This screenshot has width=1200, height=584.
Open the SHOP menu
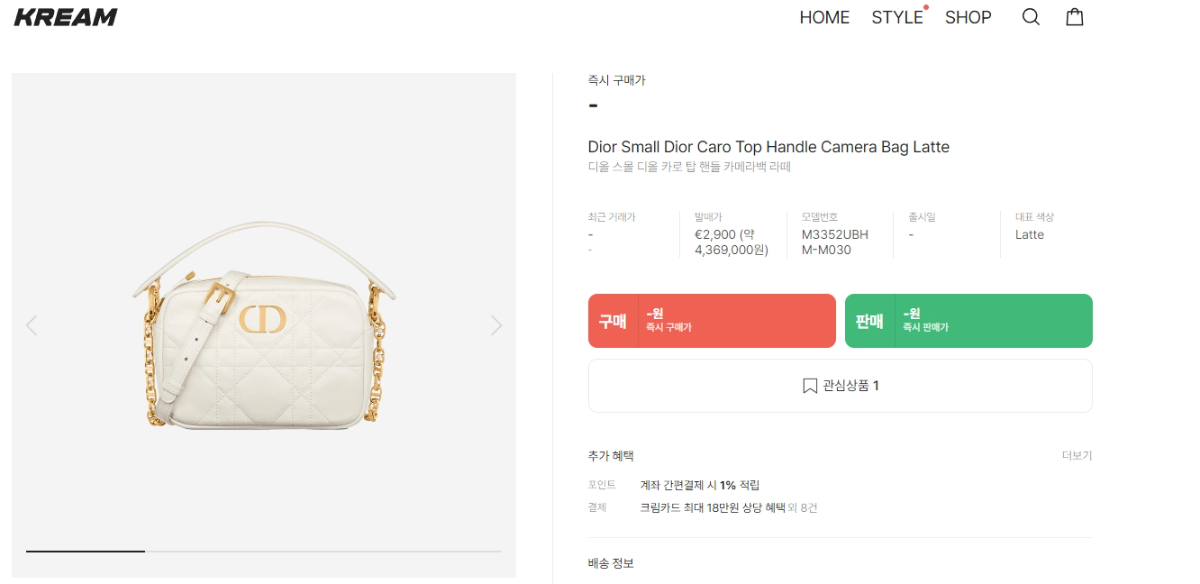(x=968, y=17)
